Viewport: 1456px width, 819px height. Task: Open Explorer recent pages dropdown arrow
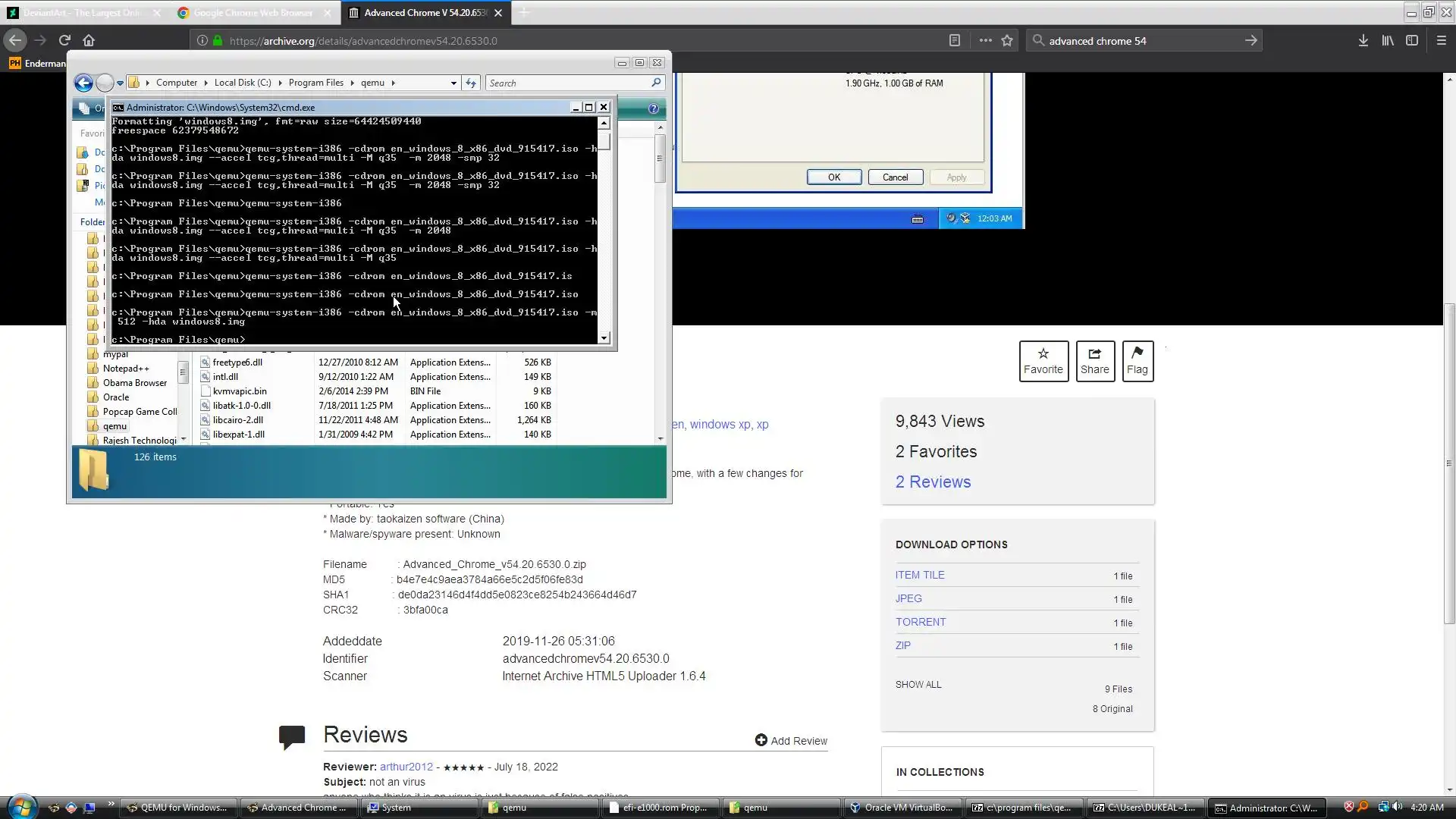pyautogui.click(x=120, y=83)
